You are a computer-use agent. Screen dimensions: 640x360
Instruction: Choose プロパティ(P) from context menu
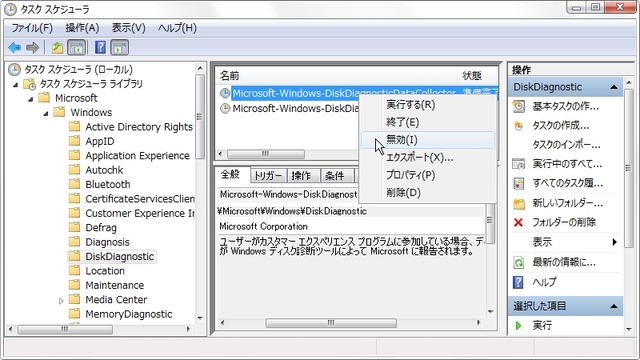428,175
